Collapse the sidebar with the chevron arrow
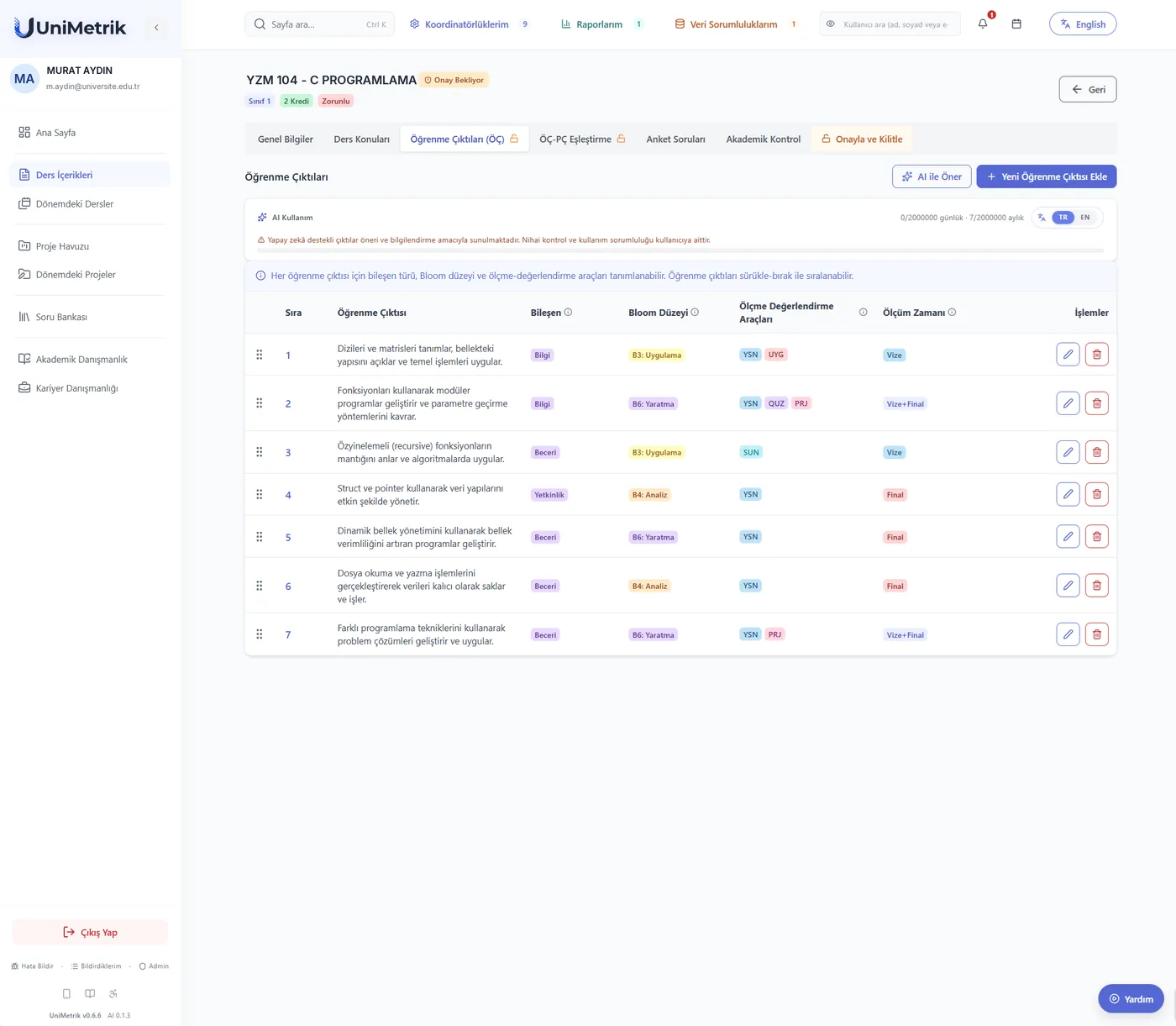 (x=156, y=28)
